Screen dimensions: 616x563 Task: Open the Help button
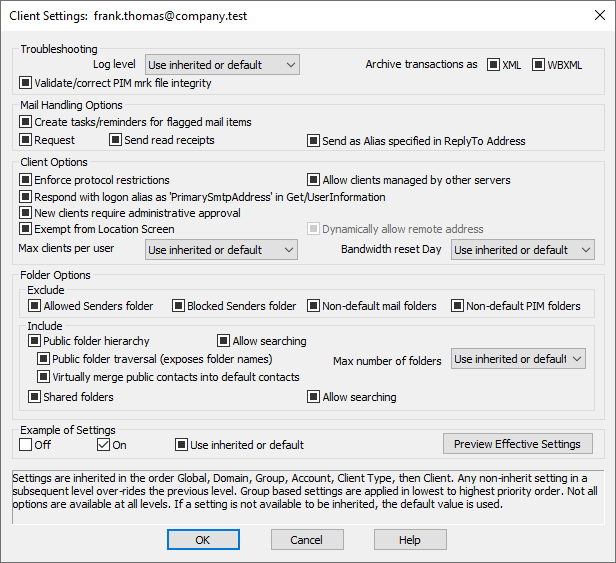click(410, 539)
